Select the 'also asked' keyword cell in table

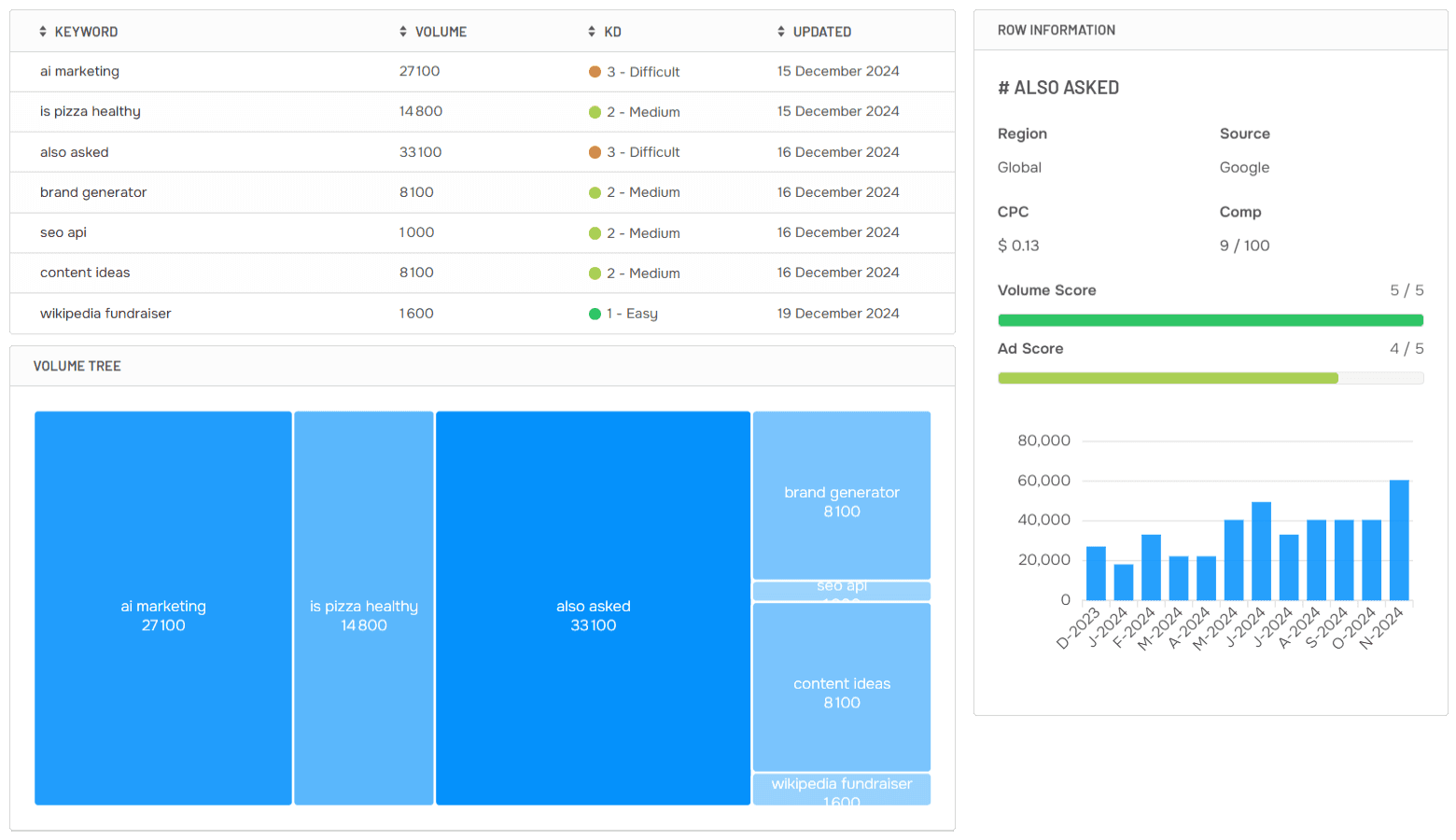pyautogui.click(x=75, y=152)
